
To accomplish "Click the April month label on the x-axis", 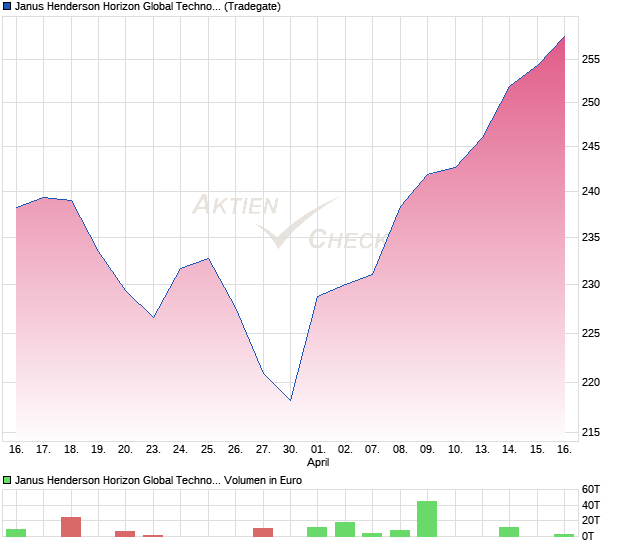I will click(318, 462).
